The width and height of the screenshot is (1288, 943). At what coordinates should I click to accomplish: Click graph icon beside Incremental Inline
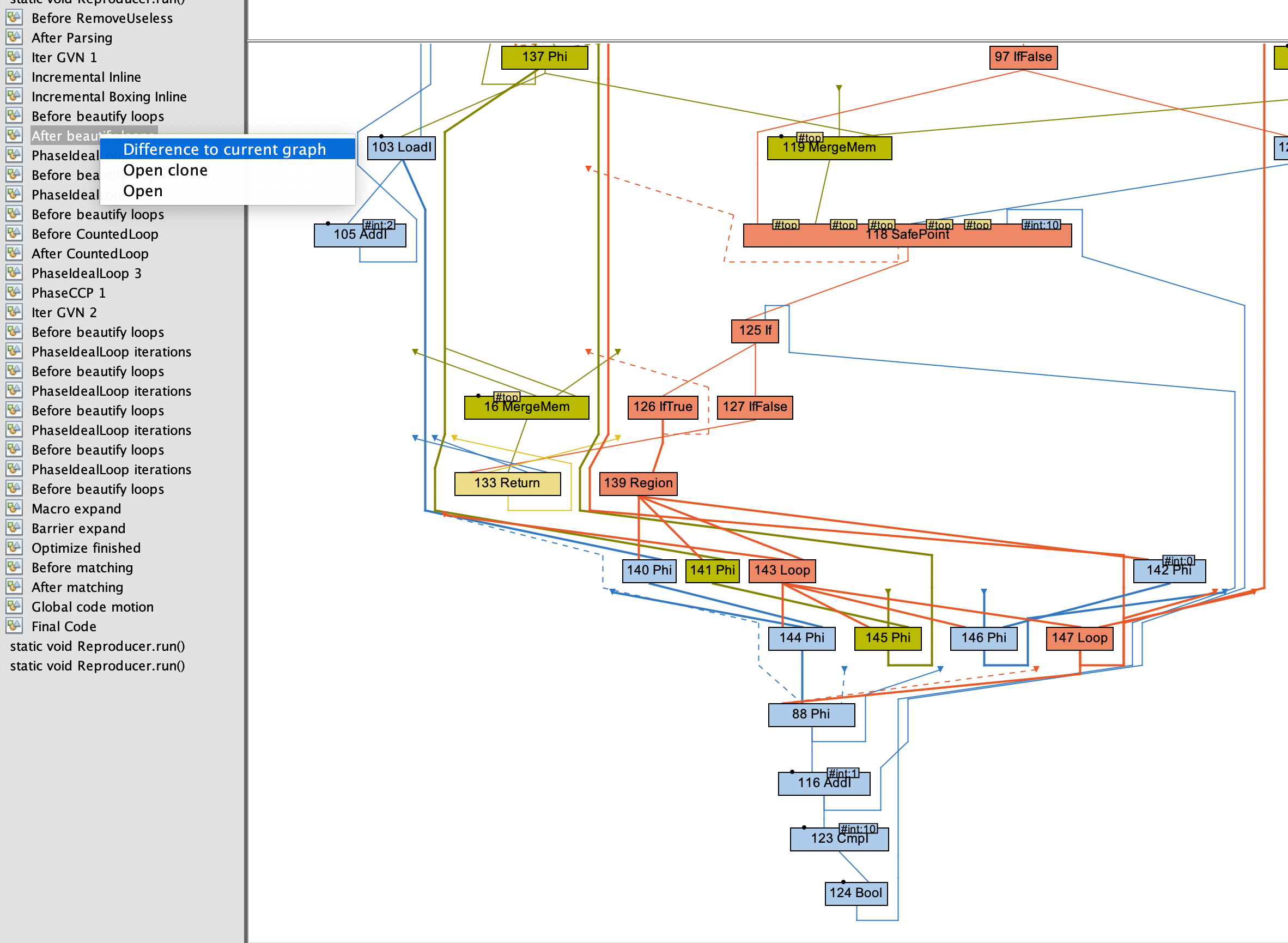(14, 76)
